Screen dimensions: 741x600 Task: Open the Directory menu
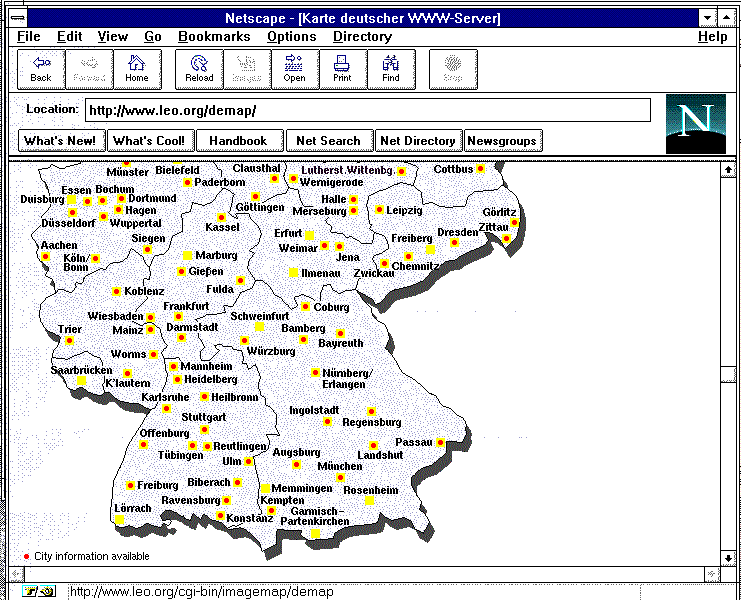pos(362,36)
